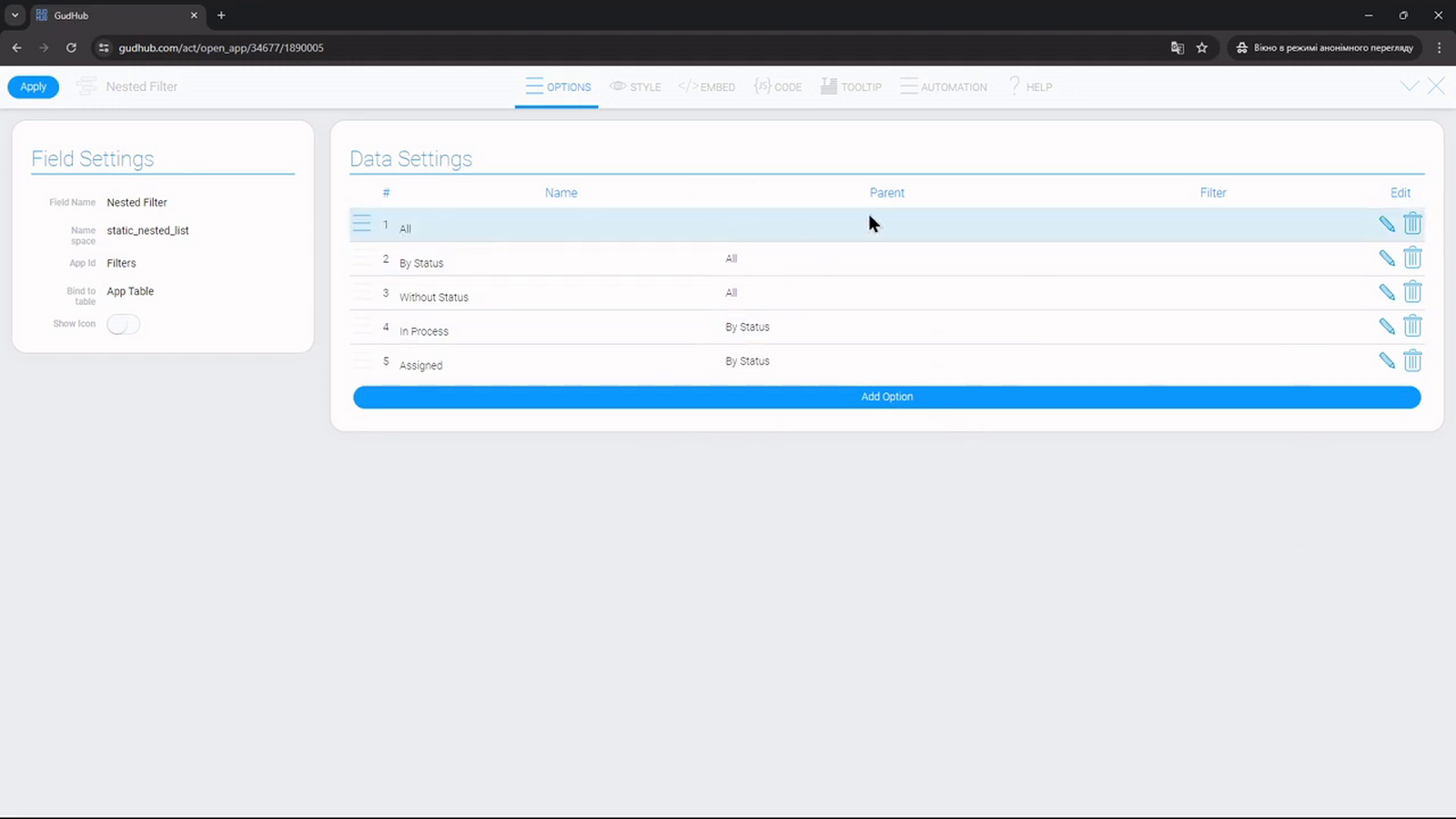Remove the By Status row via trash icon
Viewport: 1456px width, 819px height.
point(1412,258)
